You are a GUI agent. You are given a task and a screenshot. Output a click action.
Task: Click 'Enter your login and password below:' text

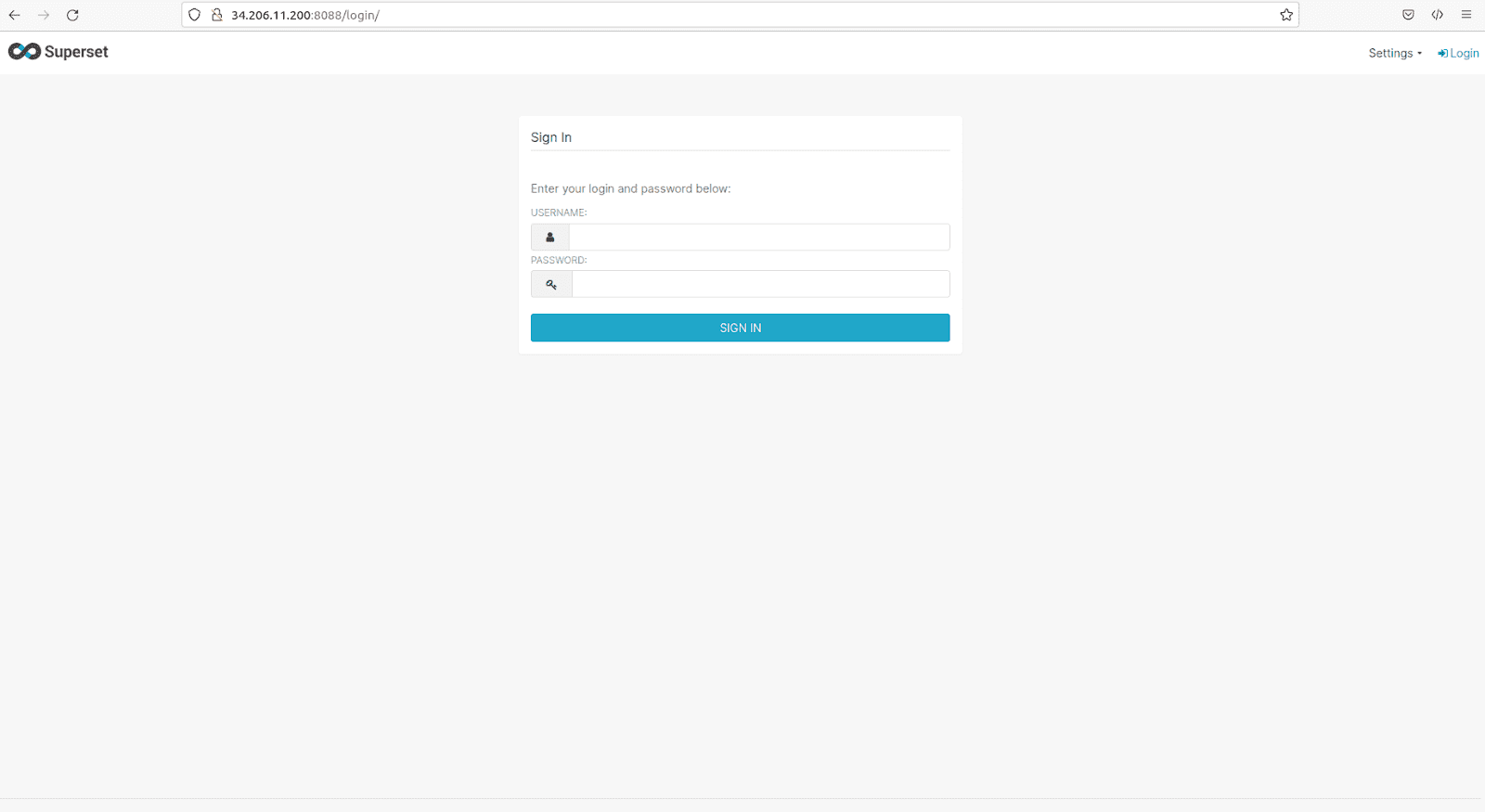coord(631,188)
